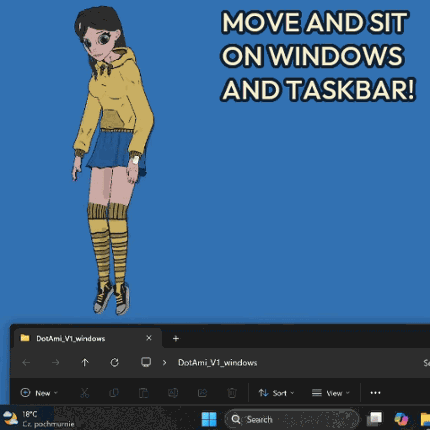Click the Rename icon in toolbar

click(173, 393)
